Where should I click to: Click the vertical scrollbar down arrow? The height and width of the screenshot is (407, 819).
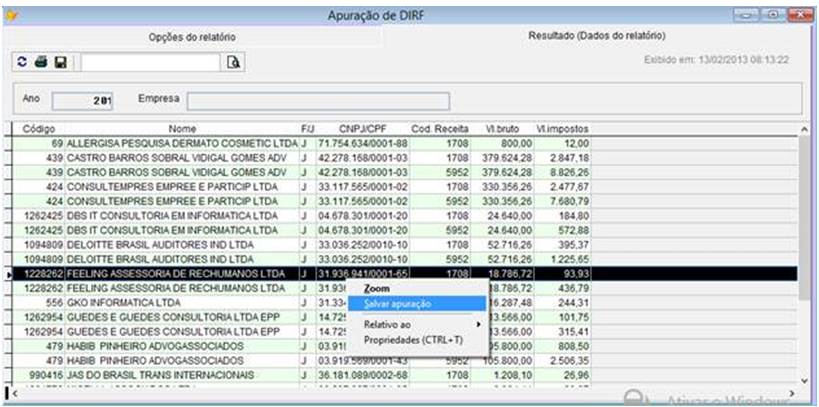pos(805,380)
